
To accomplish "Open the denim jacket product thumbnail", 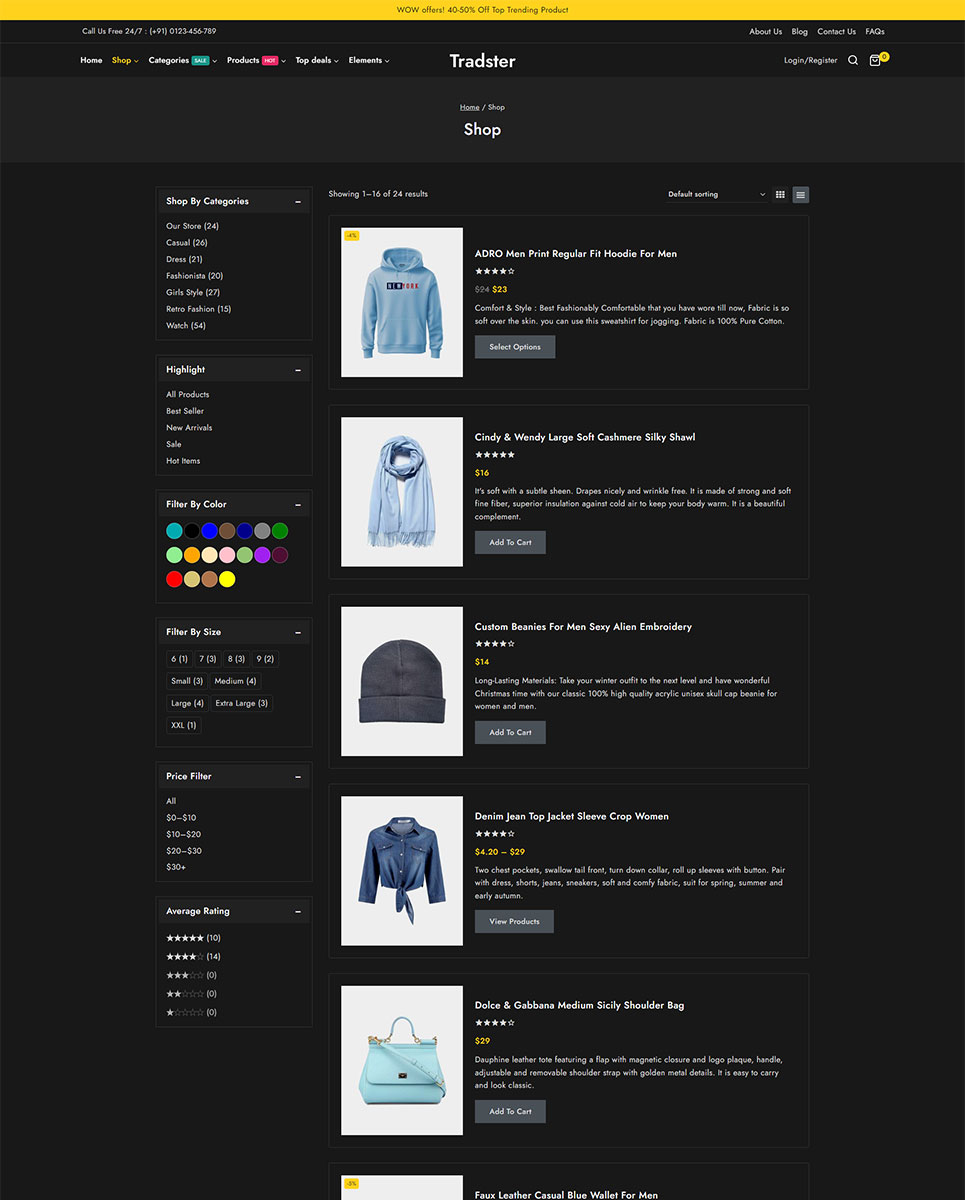I will pos(402,871).
